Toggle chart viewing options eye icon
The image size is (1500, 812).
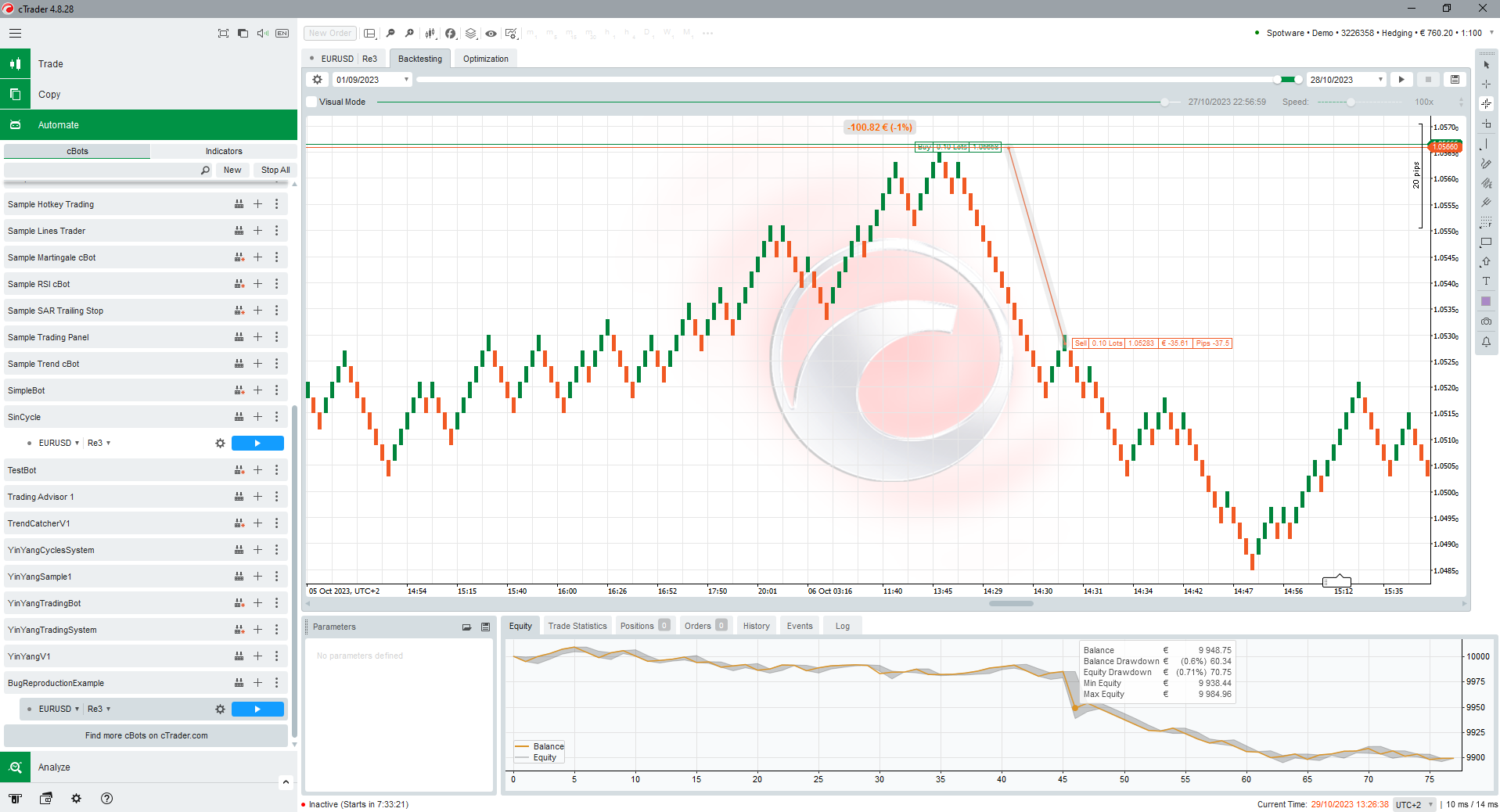[491, 33]
